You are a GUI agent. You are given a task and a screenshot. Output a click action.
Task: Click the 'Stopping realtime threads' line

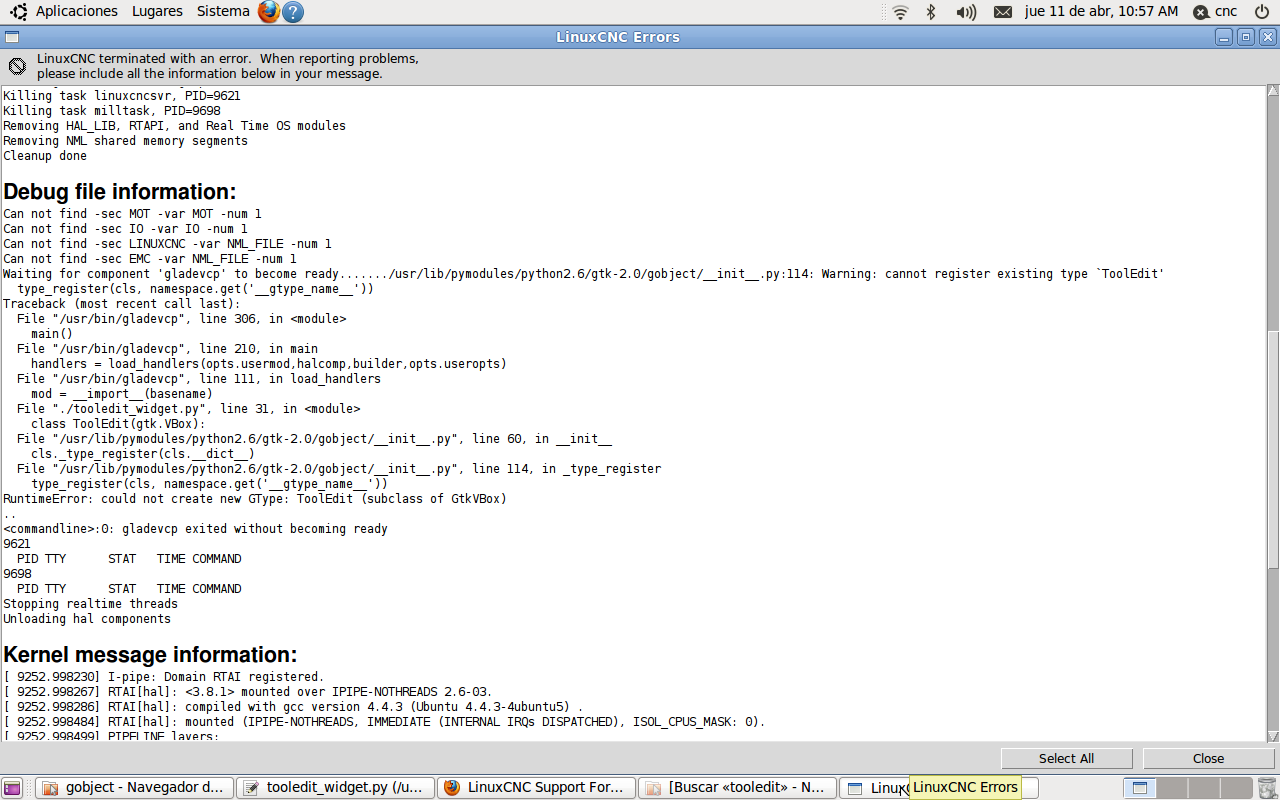coord(90,604)
